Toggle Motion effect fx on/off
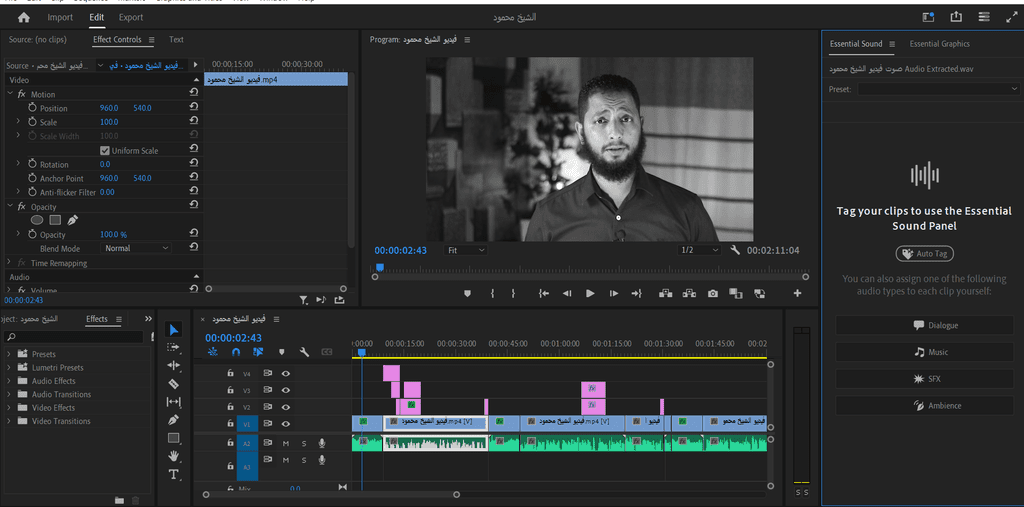The image size is (1024, 507). [x=22, y=94]
